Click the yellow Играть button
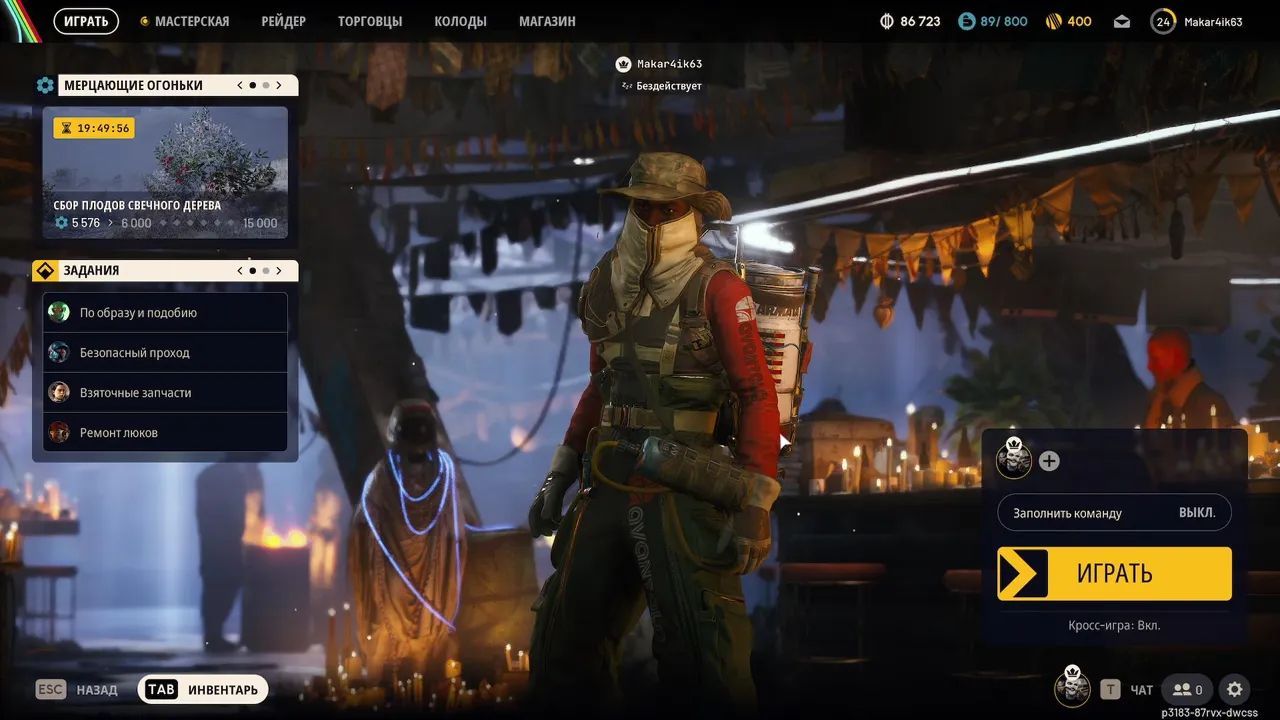The image size is (1280, 720). [1114, 573]
